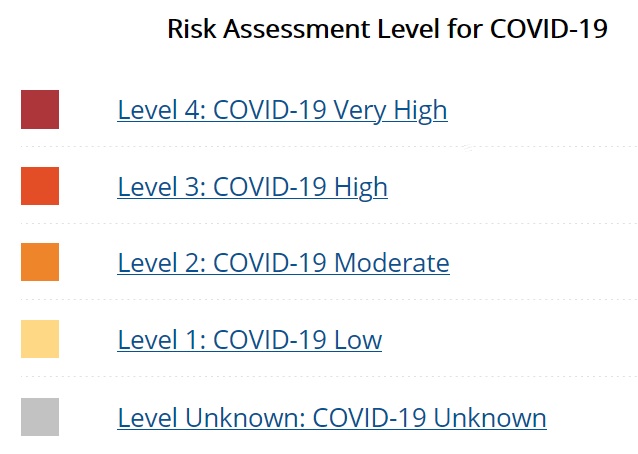
Task: Click the pale yellow Level 1 swatch
Action: pos(40,339)
